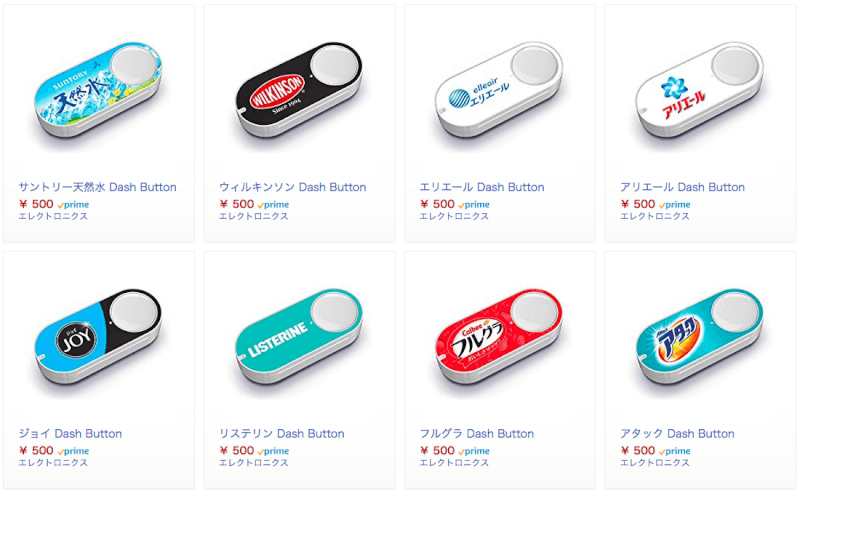Click the elleair Dash Button image

tap(499, 90)
